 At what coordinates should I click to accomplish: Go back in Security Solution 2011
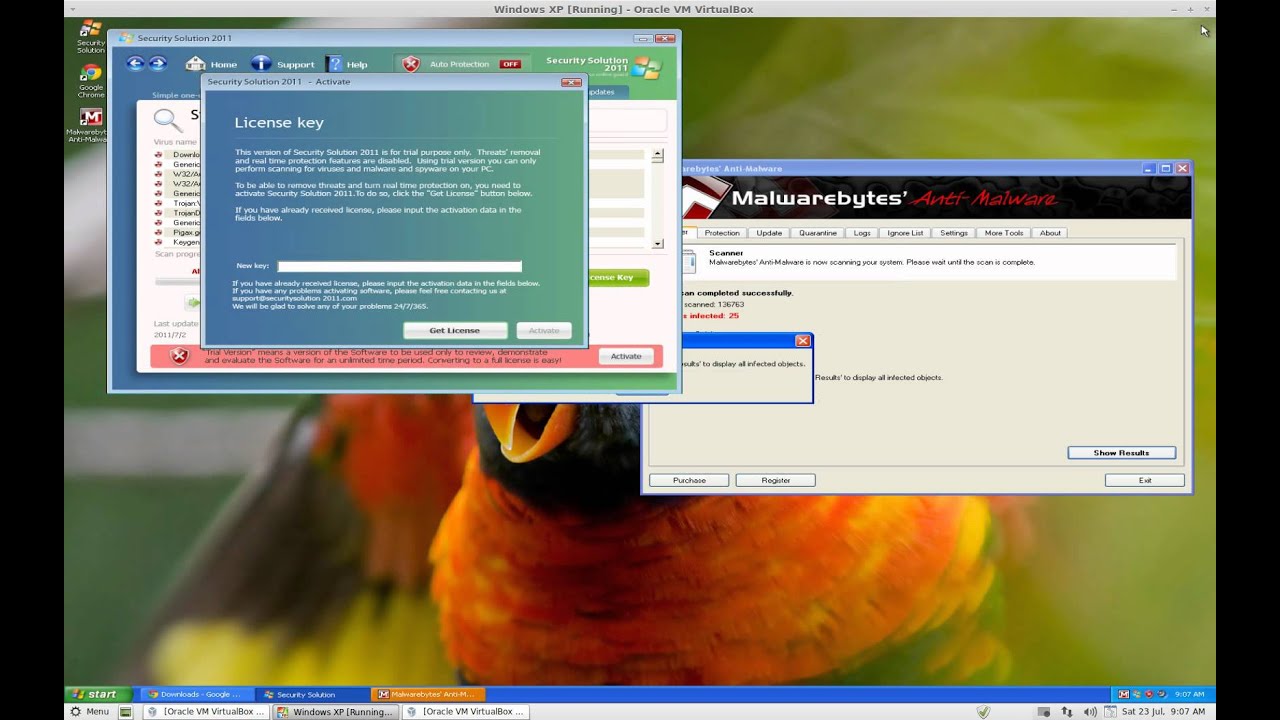[135, 63]
